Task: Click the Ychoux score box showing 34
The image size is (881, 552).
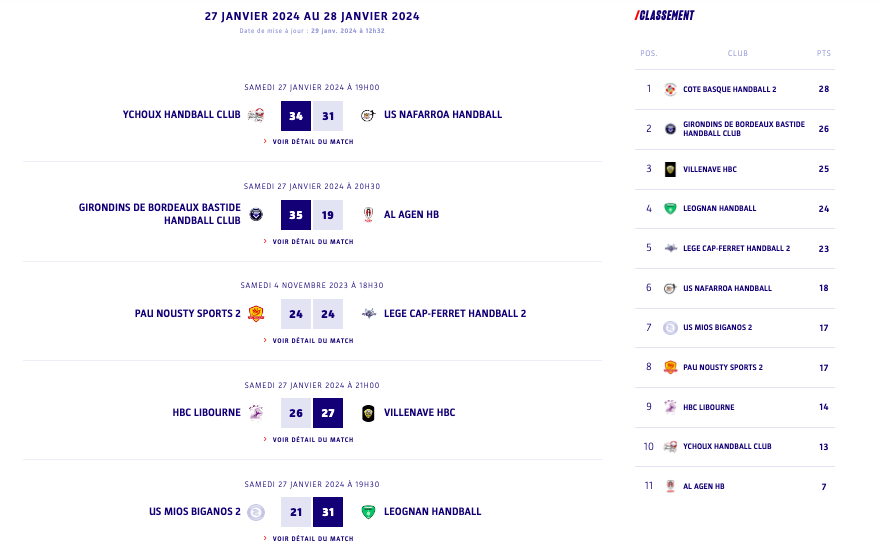Action: [x=296, y=115]
